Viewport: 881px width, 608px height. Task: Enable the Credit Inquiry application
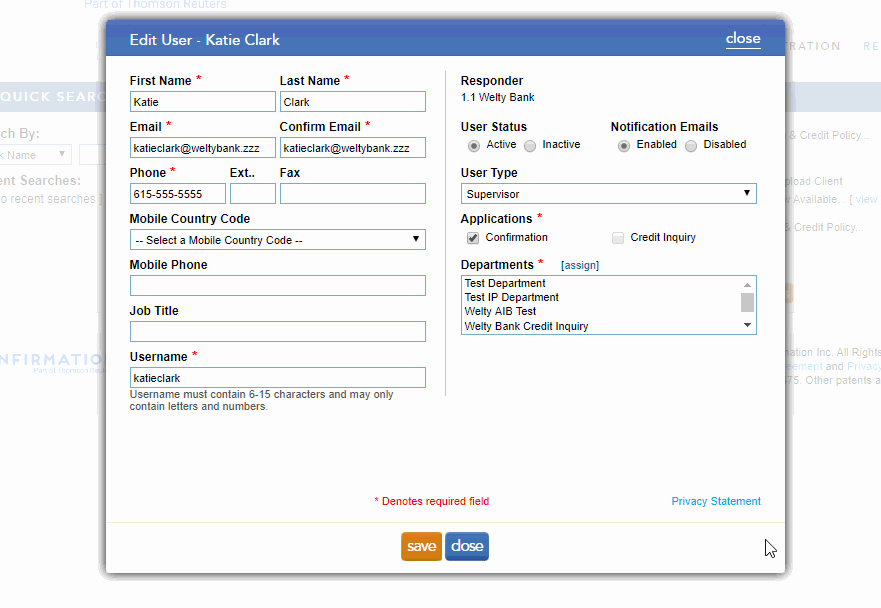[618, 237]
